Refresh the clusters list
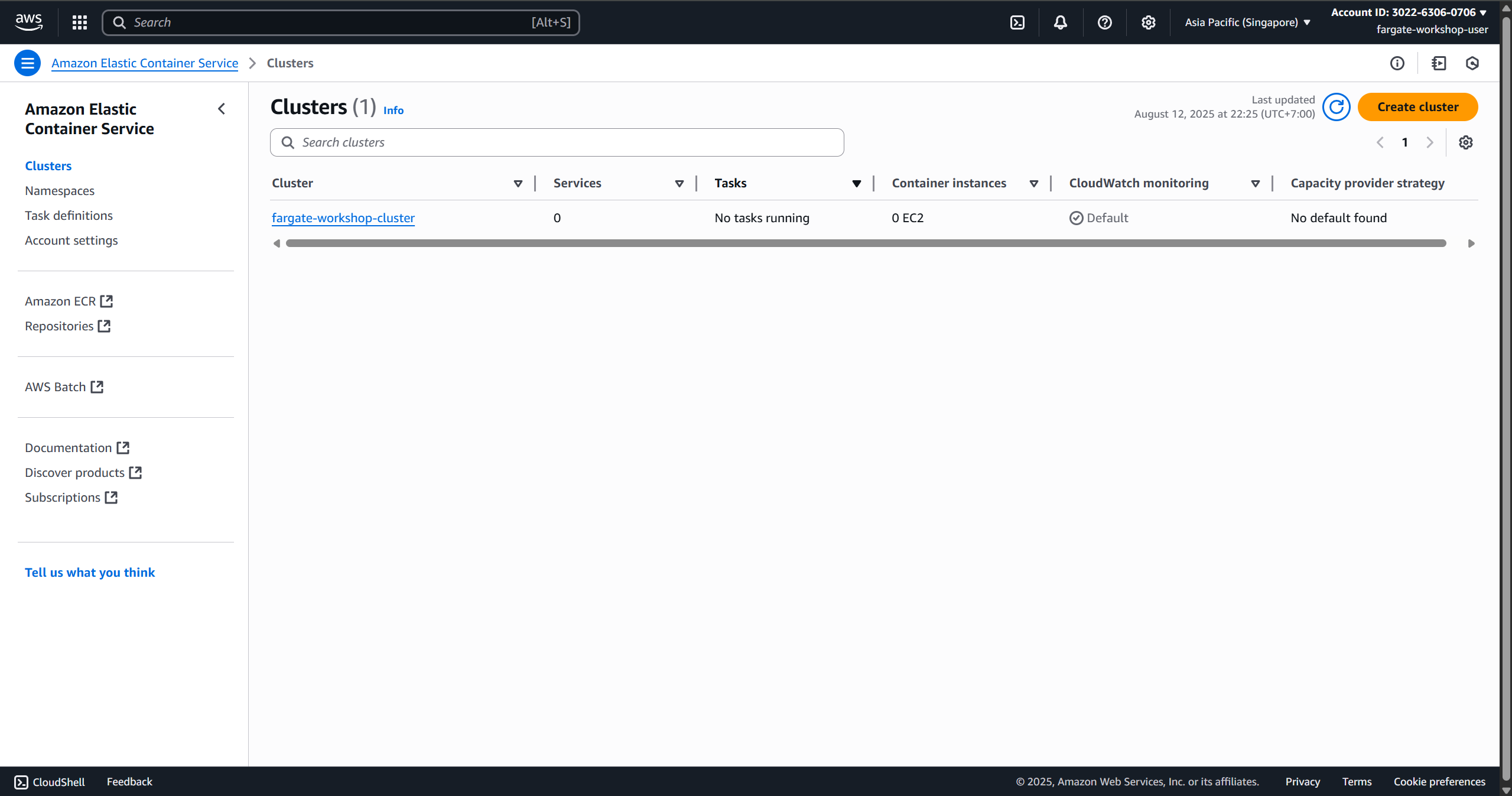This screenshot has width=1512, height=796. click(1336, 107)
